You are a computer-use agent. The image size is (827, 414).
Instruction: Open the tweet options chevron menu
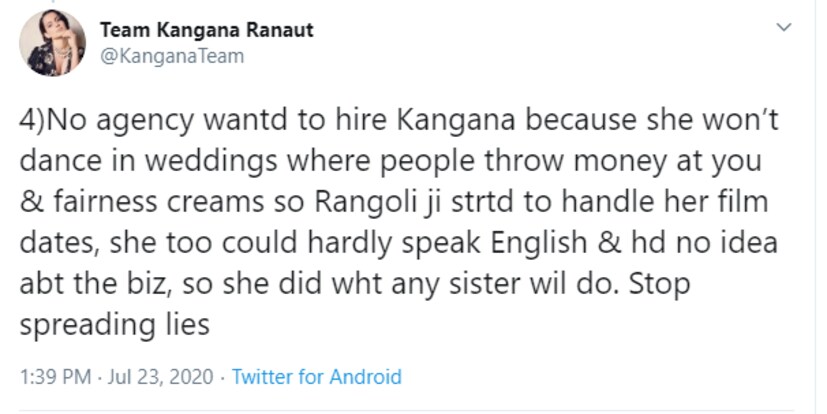point(786,28)
